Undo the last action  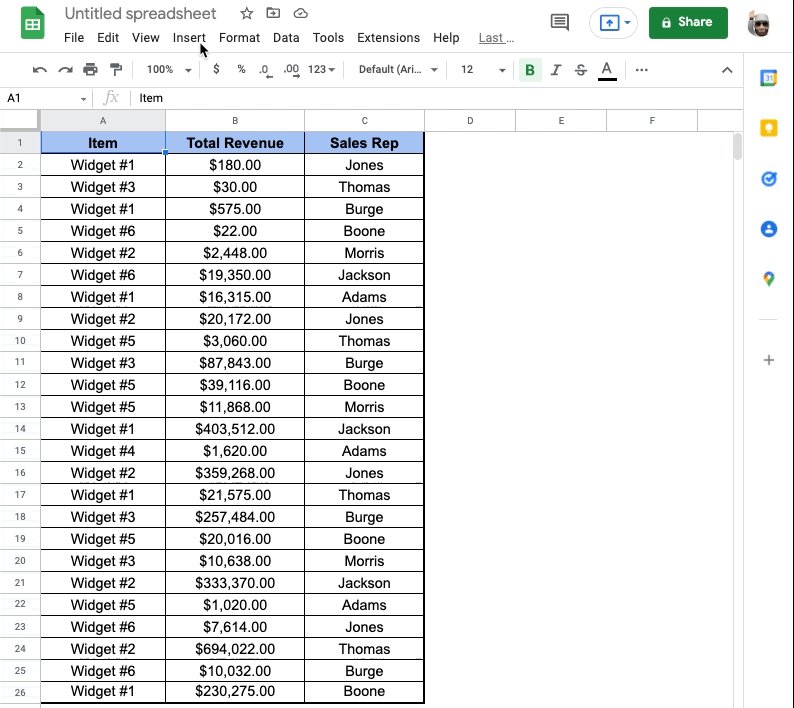pos(39,70)
